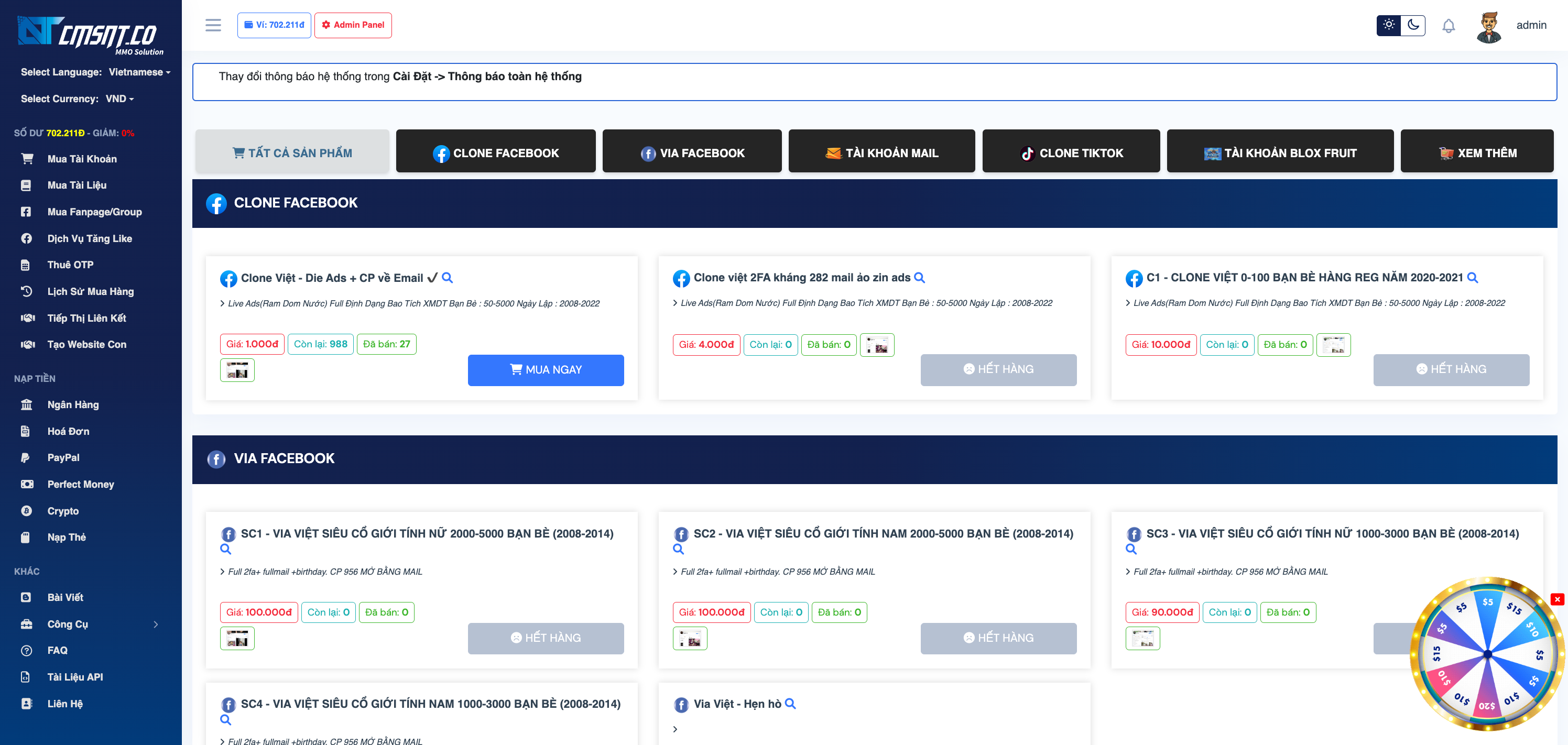Click magnifier icon beside Clone Việt Die Ads

[448, 278]
